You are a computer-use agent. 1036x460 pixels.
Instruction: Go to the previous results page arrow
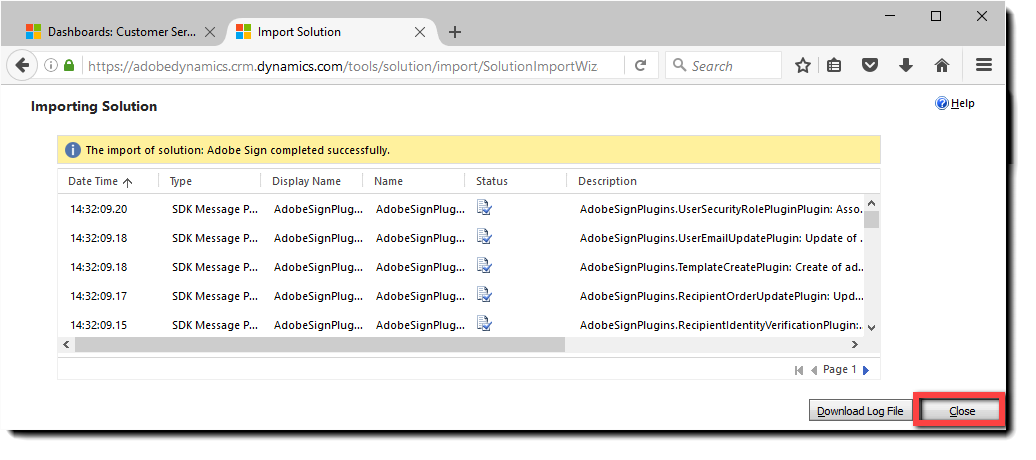(x=814, y=371)
